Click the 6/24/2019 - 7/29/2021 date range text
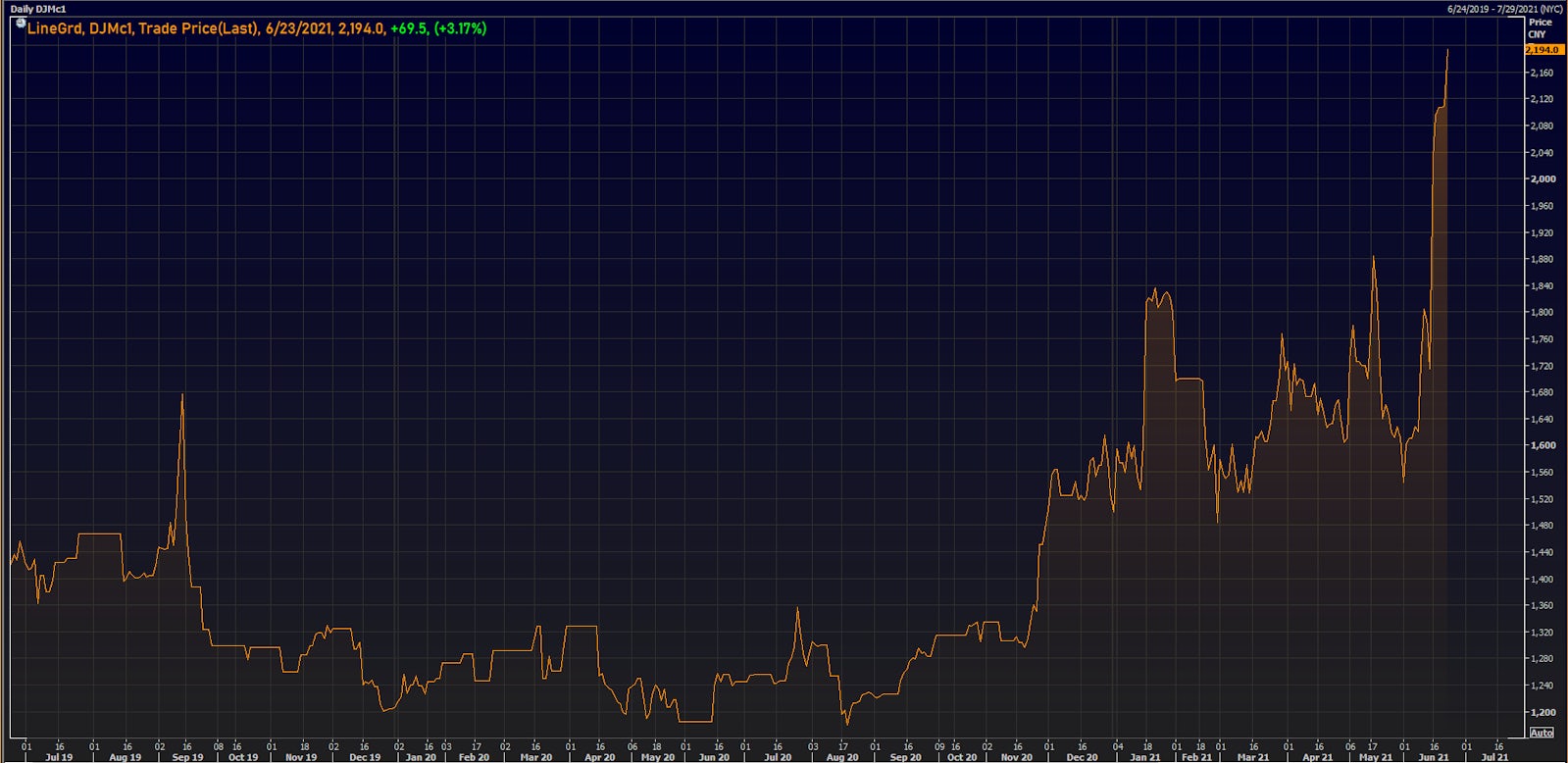Viewport: 1568px width, 763px height. [1504, 9]
